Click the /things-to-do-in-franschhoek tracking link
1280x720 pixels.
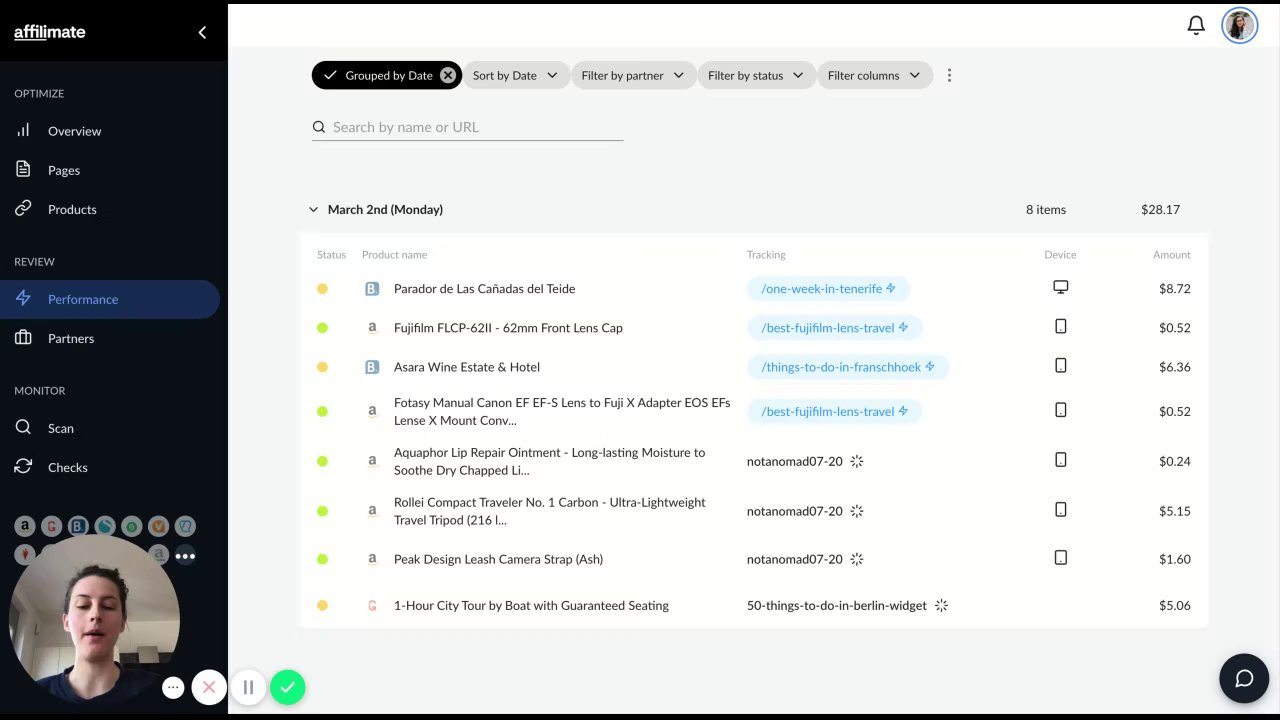(x=848, y=367)
